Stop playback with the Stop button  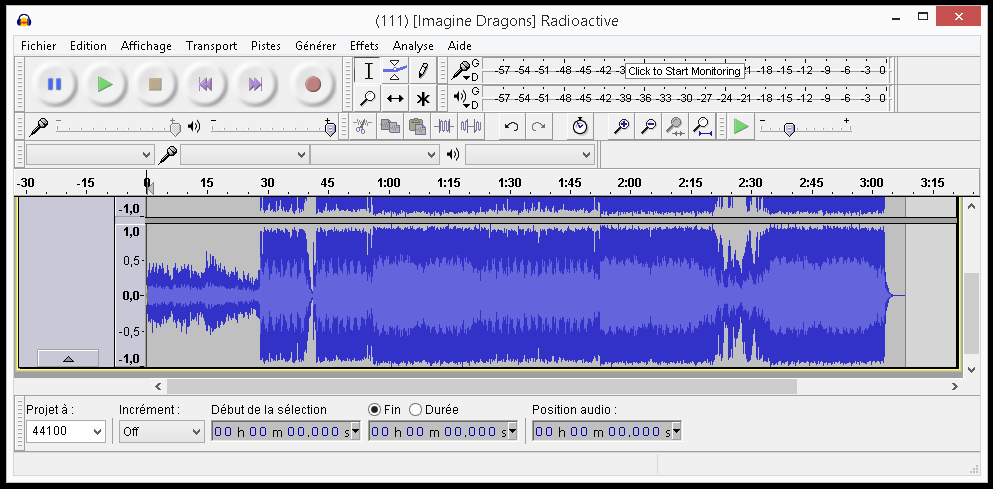[155, 84]
